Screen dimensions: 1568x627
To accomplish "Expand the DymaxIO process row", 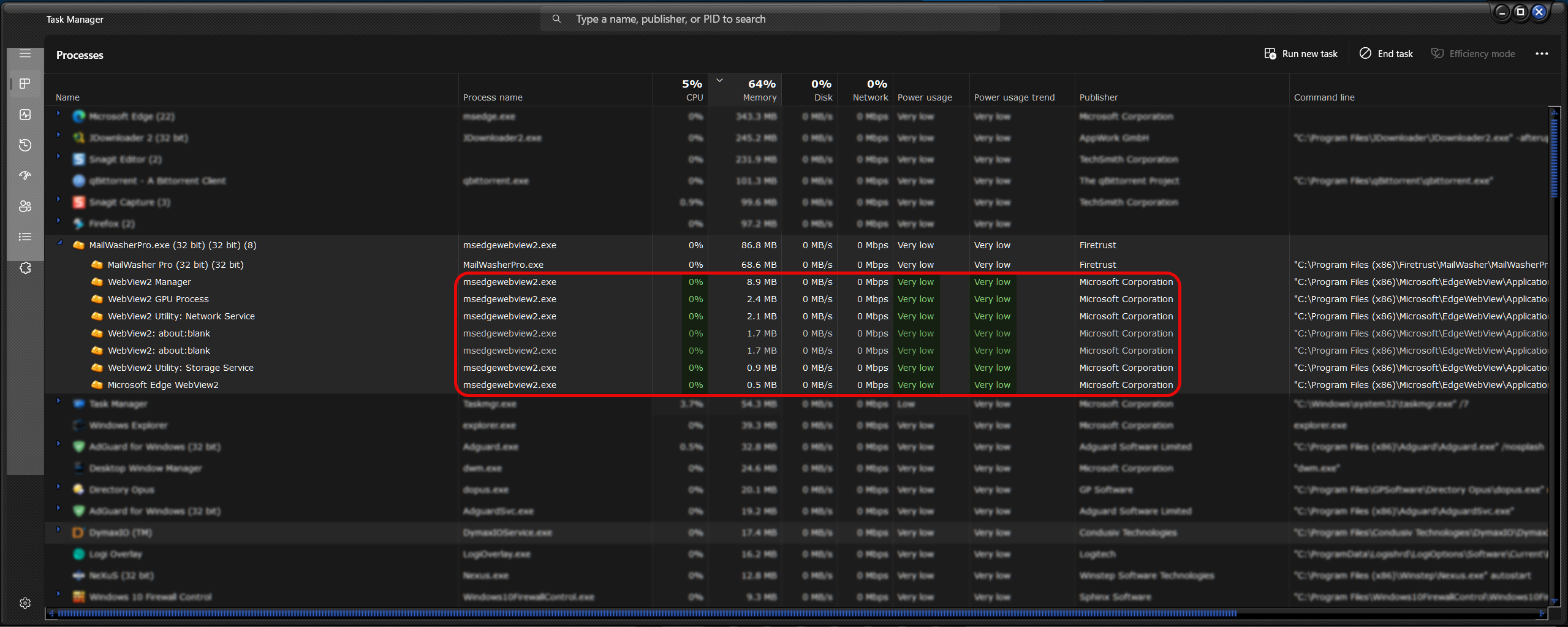I will (59, 530).
